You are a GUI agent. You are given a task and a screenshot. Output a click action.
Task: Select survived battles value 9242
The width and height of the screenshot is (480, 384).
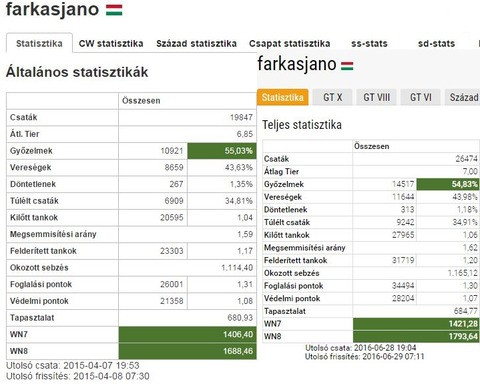[405, 222]
